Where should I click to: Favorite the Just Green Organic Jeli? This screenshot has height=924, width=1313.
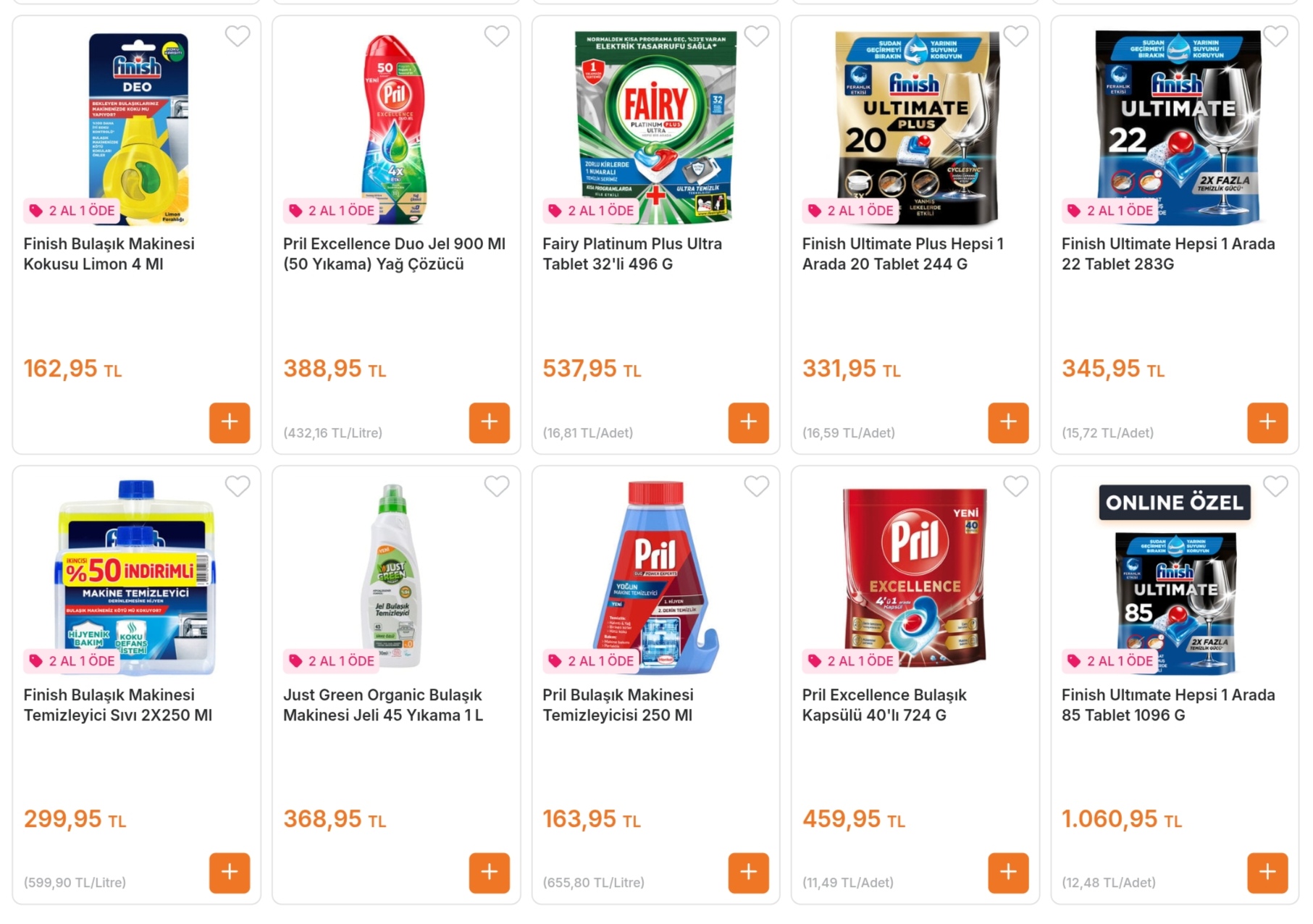[x=497, y=487]
